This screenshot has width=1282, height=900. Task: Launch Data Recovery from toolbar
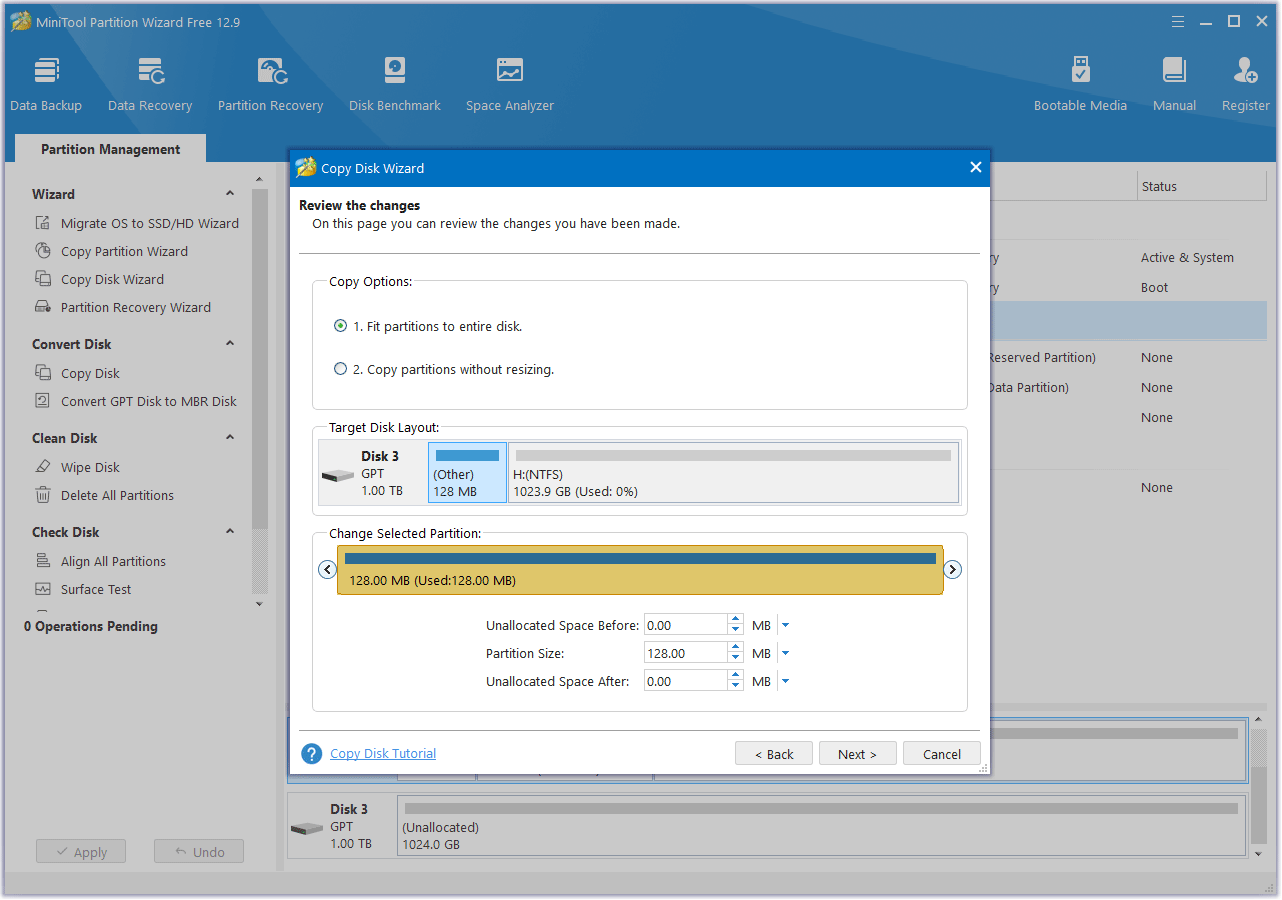point(150,85)
